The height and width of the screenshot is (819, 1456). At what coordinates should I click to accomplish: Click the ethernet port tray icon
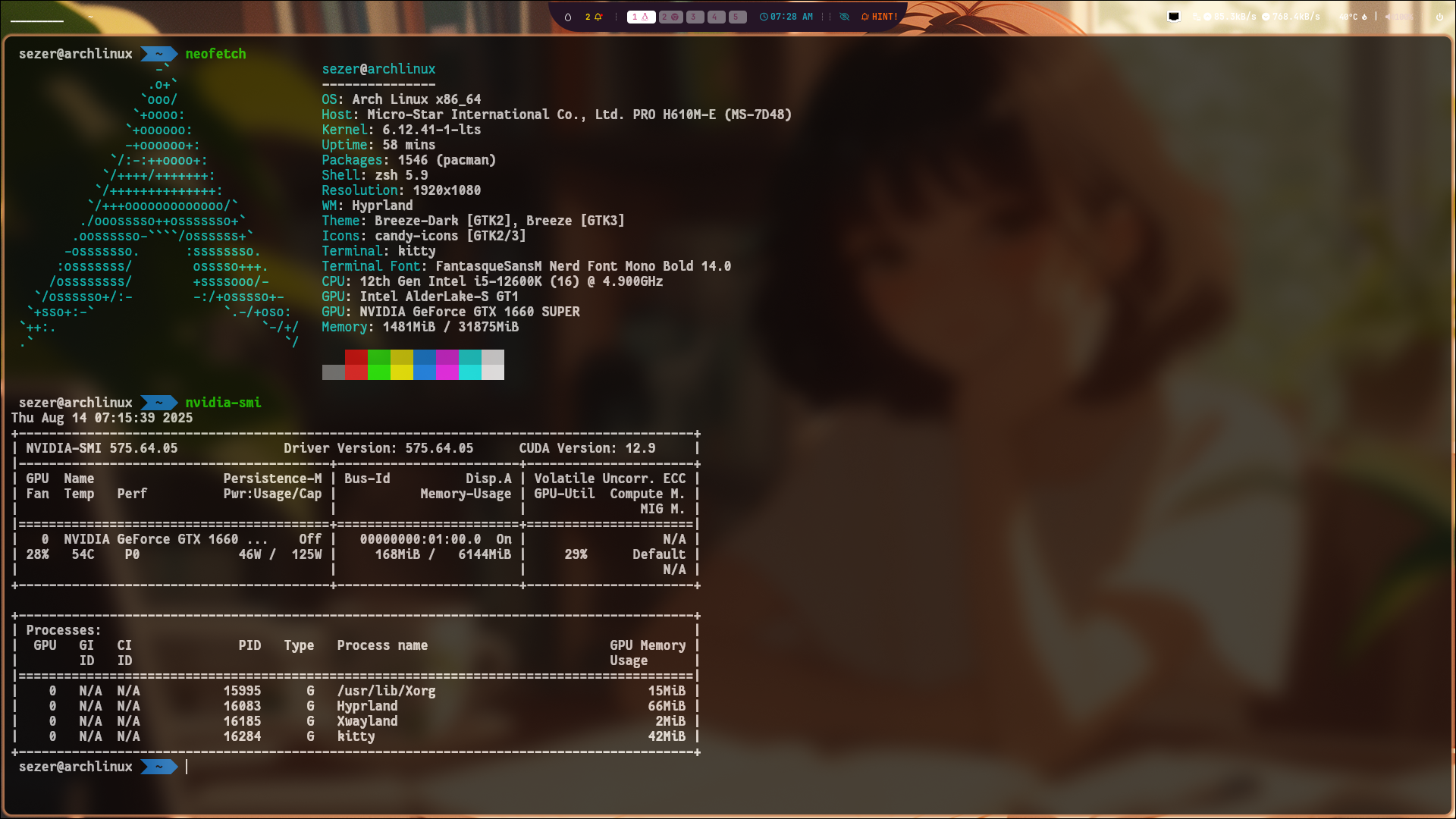(x=1174, y=16)
